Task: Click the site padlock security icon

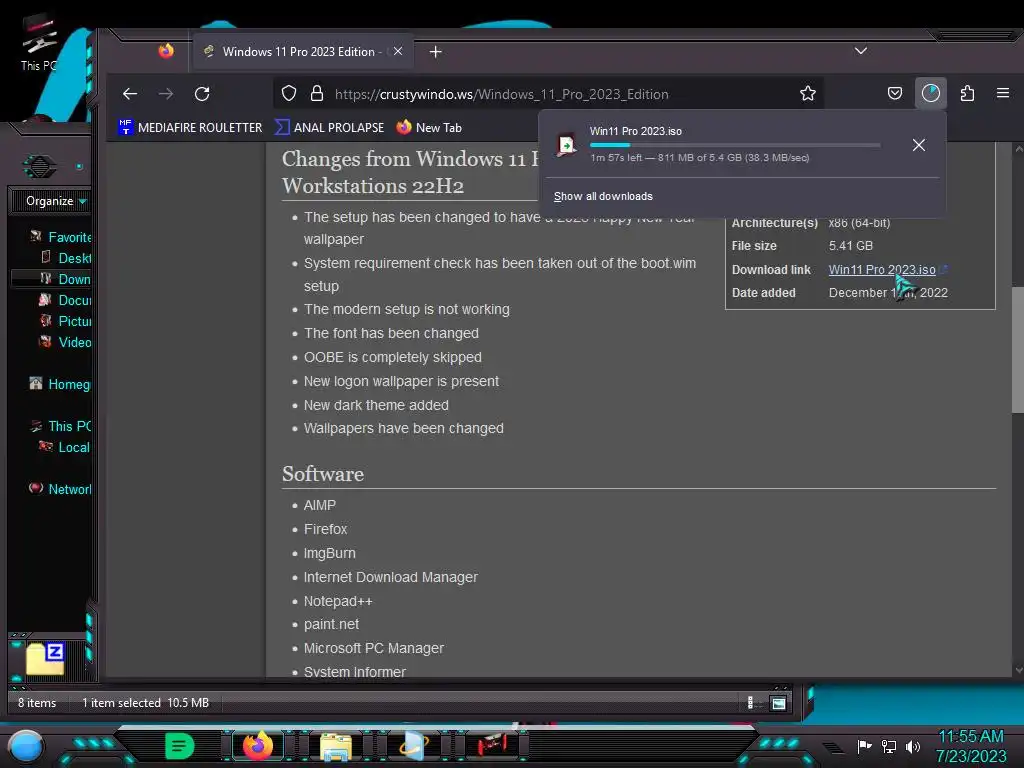Action: 317,93
